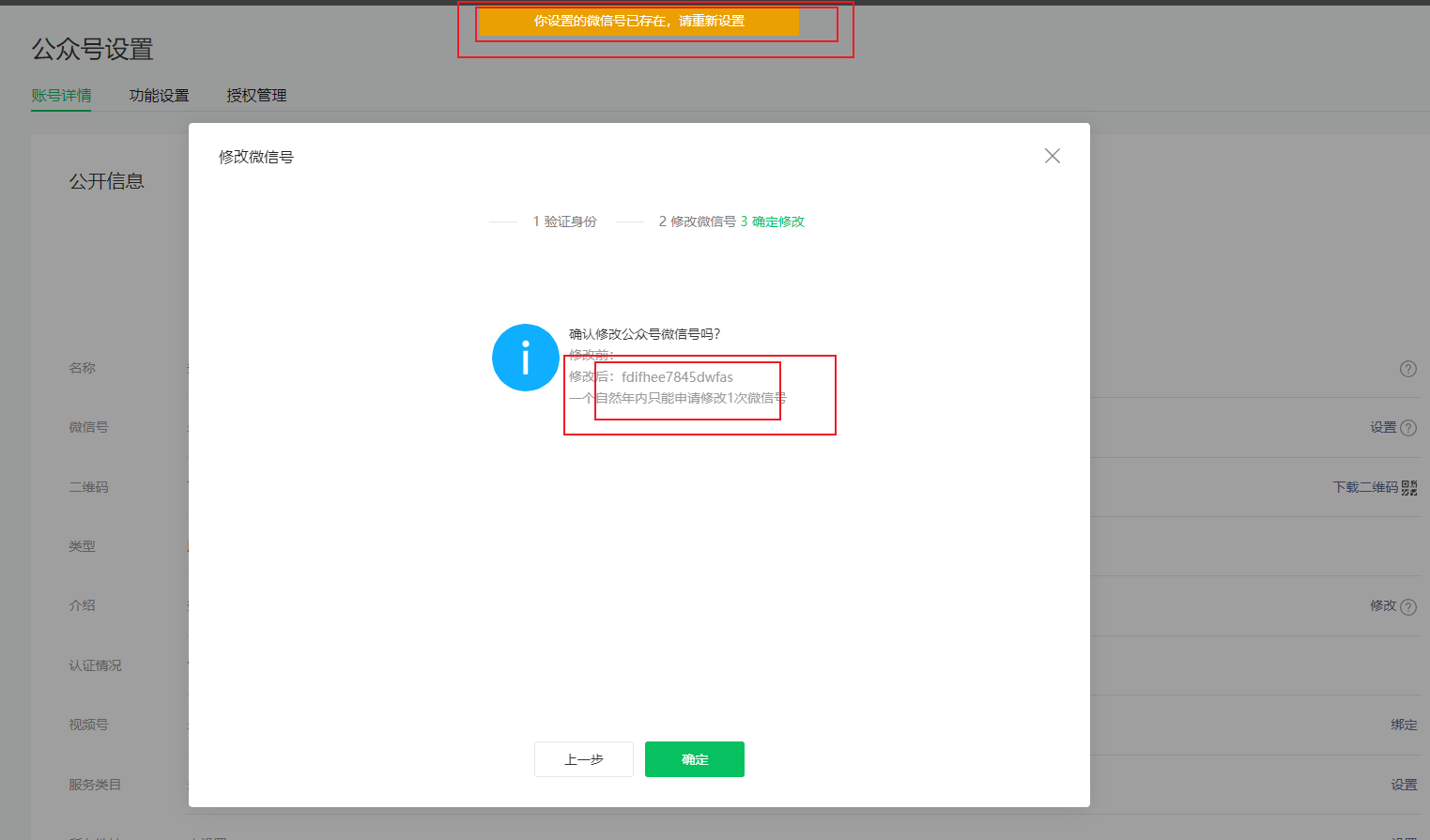
Task: Click the 修改微信号 dialog title
Action: click(256, 157)
